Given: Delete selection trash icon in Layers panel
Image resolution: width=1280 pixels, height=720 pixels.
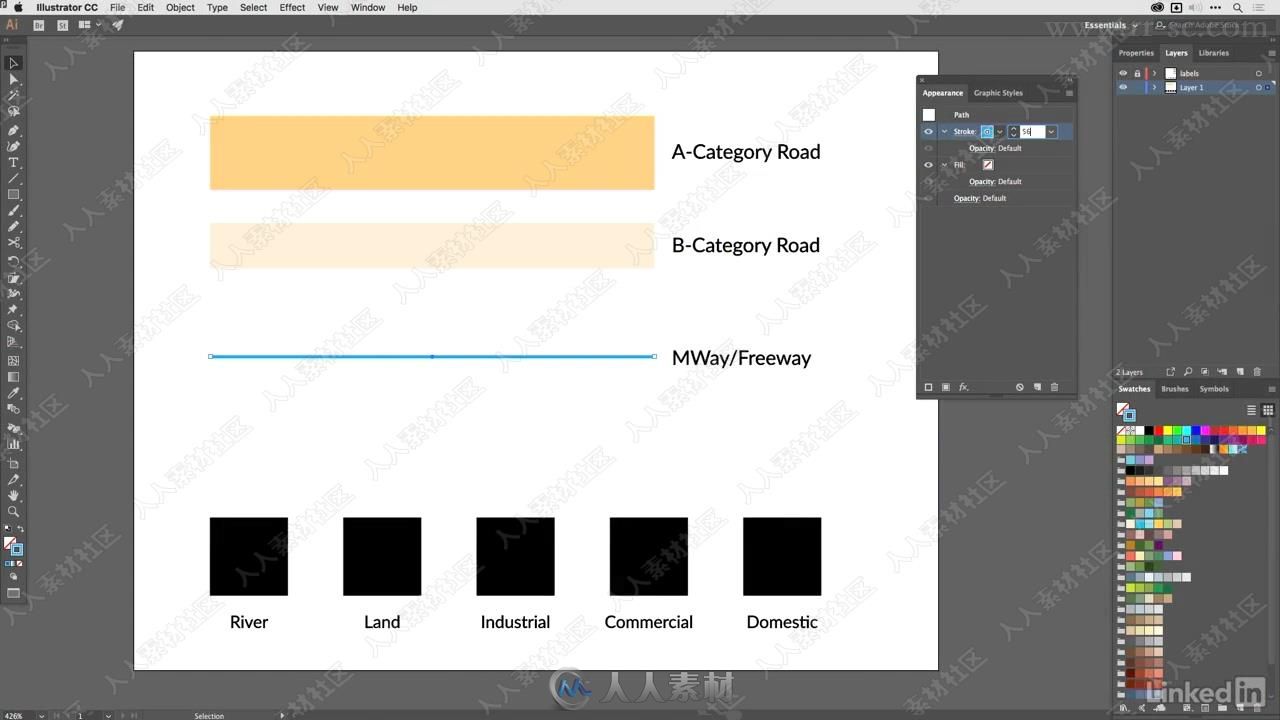Looking at the screenshot, I should 1257,372.
